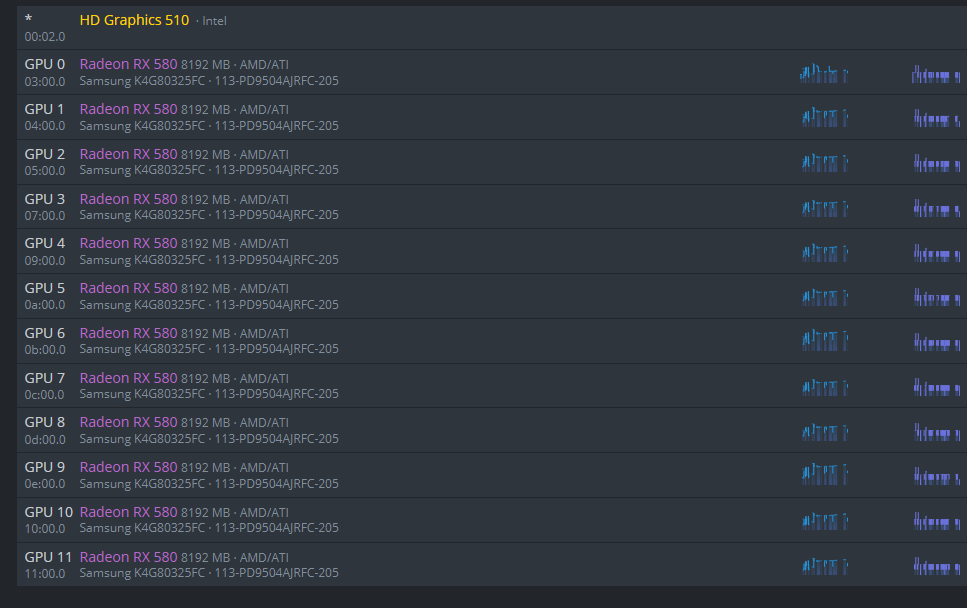Click the HD Graphics 510 Intel entry name

134,20
